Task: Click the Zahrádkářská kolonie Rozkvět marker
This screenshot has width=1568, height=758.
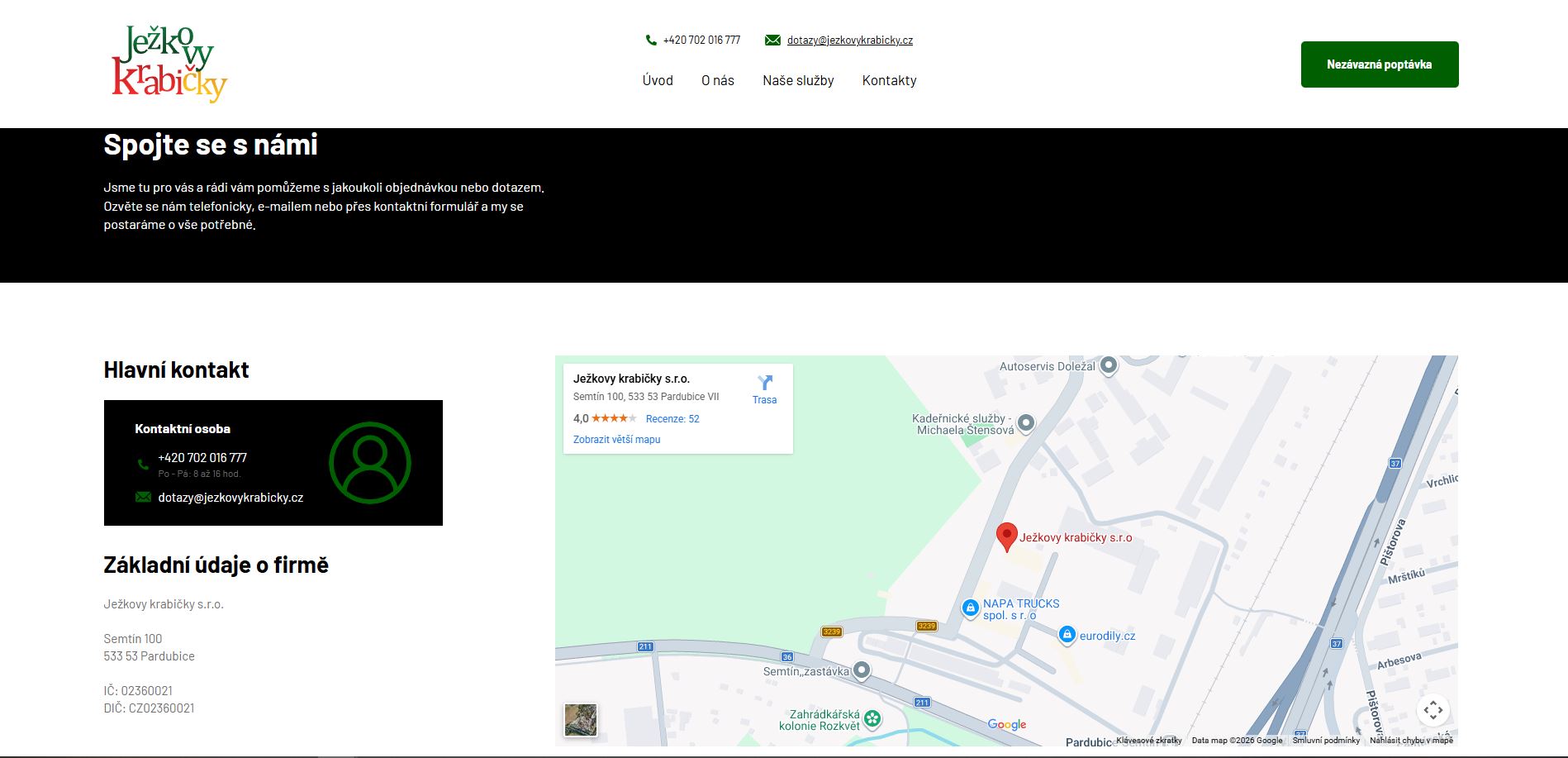Action: point(872,718)
